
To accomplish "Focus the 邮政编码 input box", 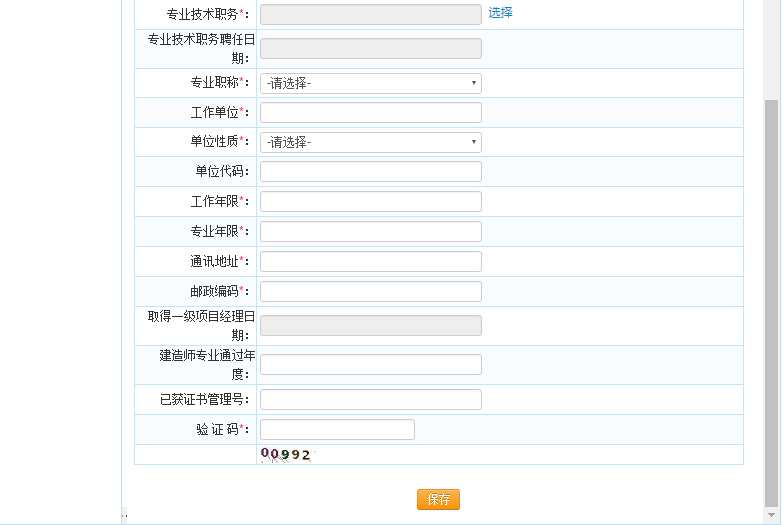I will [370, 292].
